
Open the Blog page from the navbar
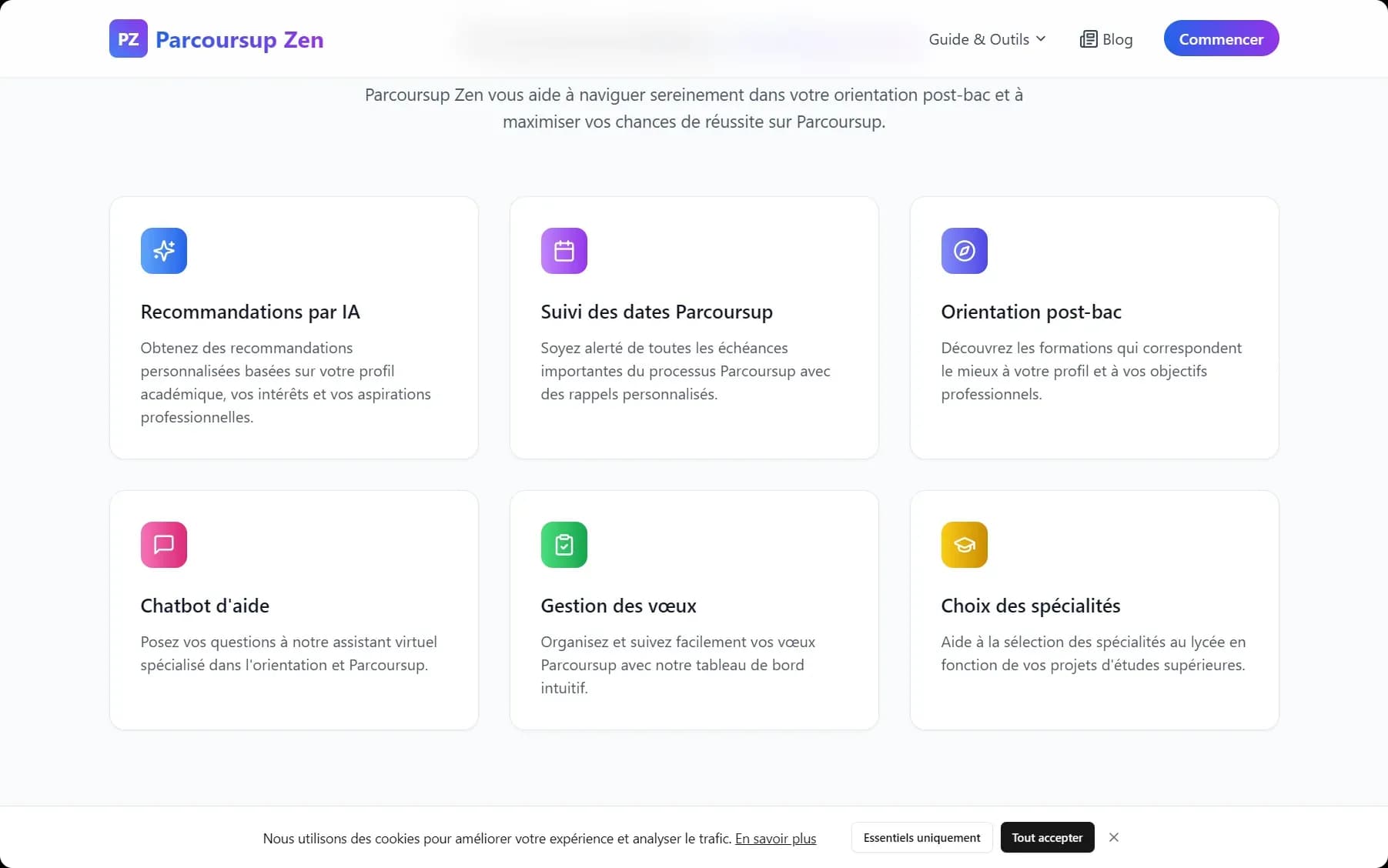click(x=1116, y=39)
